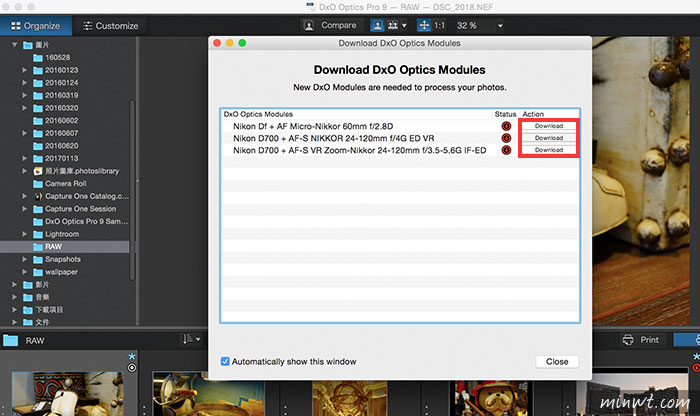Collapse the 圖片 folder tree
Screen dimensions: 700x416
click(x=15, y=45)
